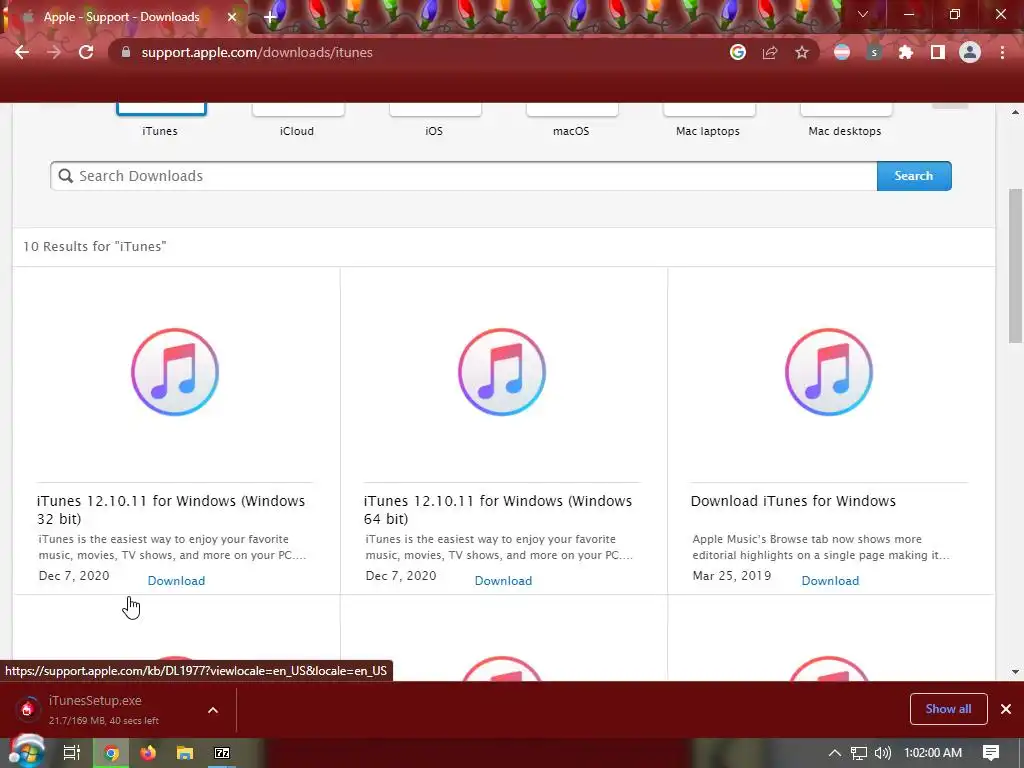The image size is (1024, 768).
Task: Bookmark this page with star
Action: click(x=802, y=52)
